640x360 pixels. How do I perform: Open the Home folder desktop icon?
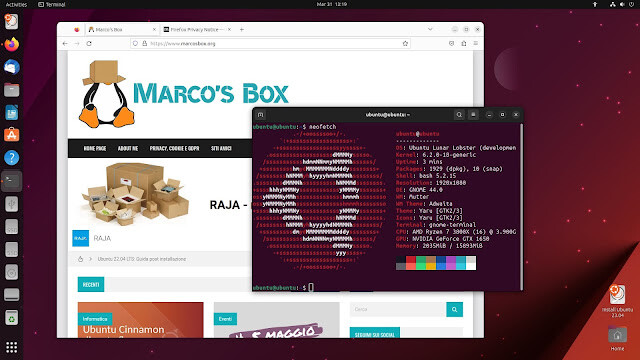(617, 339)
